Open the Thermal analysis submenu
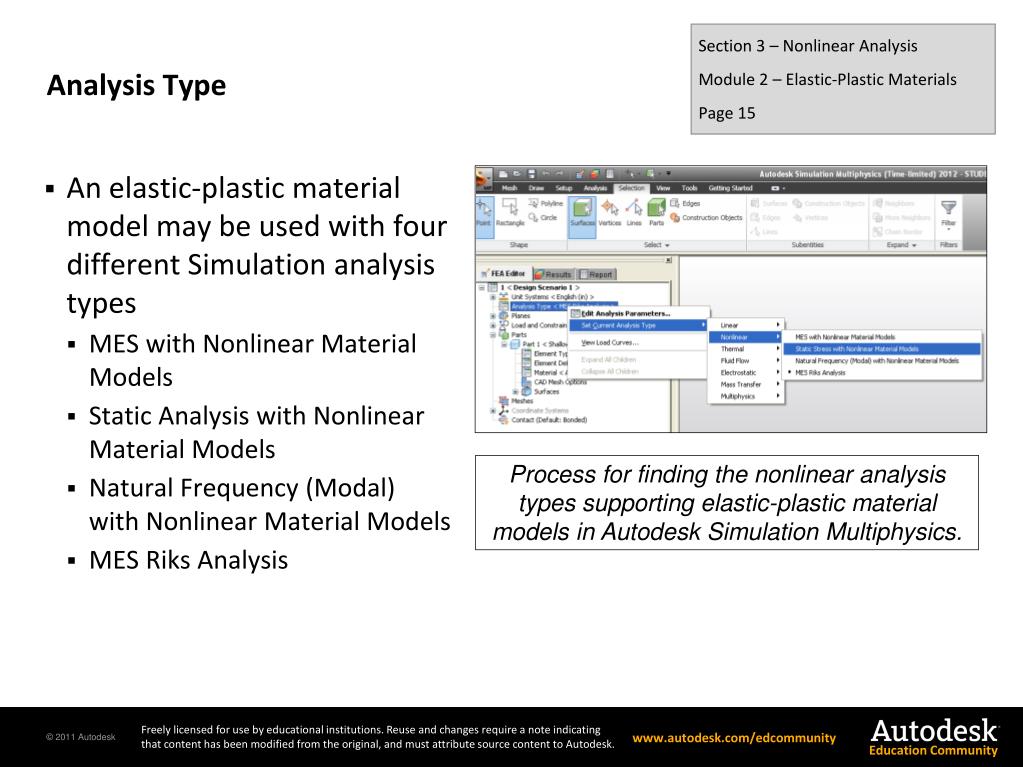The width and height of the screenshot is (1023, 767). (746, 349)
